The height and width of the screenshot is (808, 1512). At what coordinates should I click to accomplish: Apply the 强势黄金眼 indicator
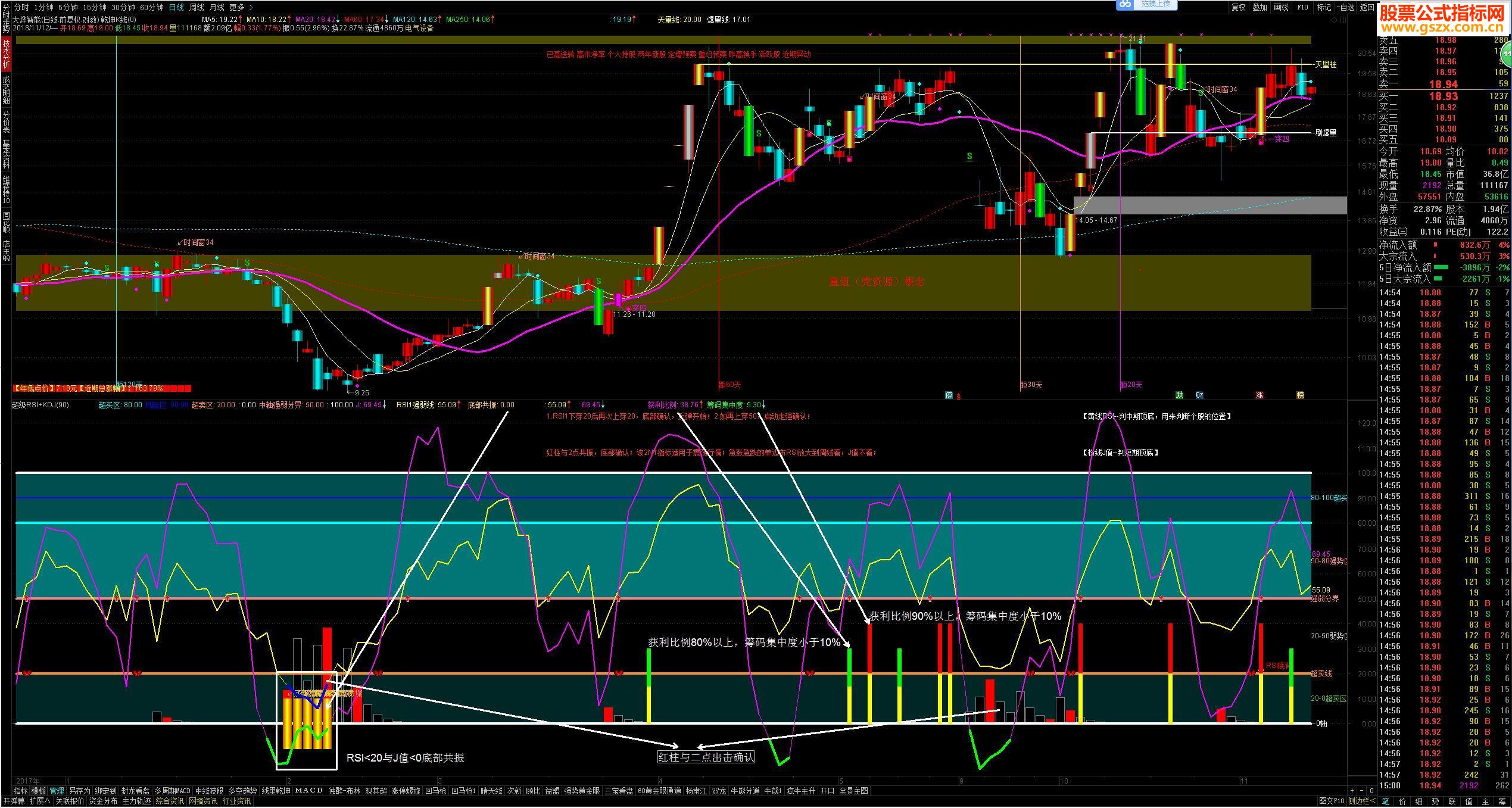tap(582, 791)
